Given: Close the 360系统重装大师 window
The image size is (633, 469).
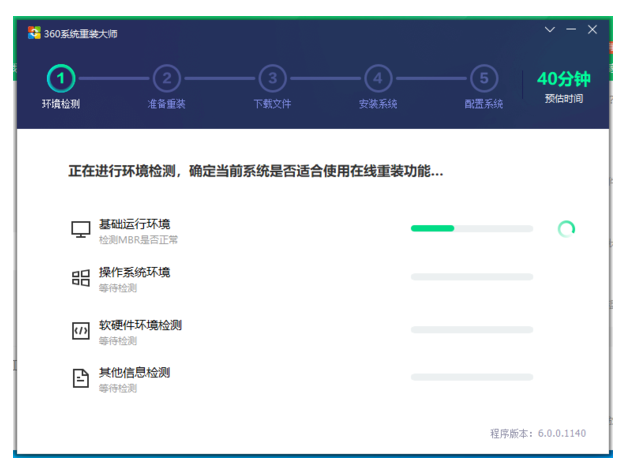Looking at the screenshot, I should 593,30.
